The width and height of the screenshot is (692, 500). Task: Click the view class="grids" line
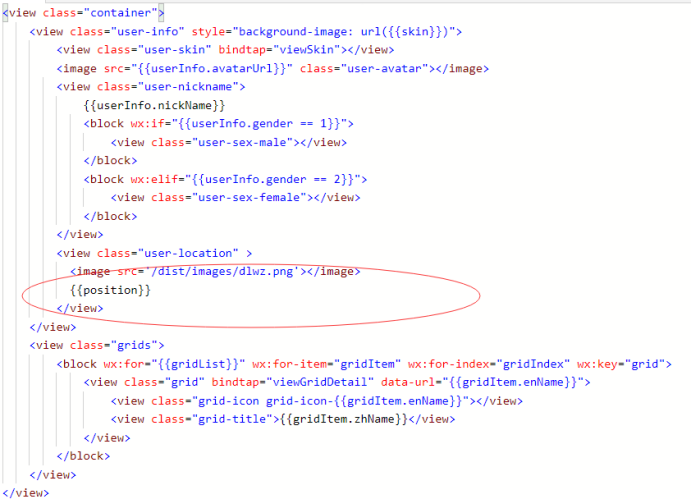point(97,345)
